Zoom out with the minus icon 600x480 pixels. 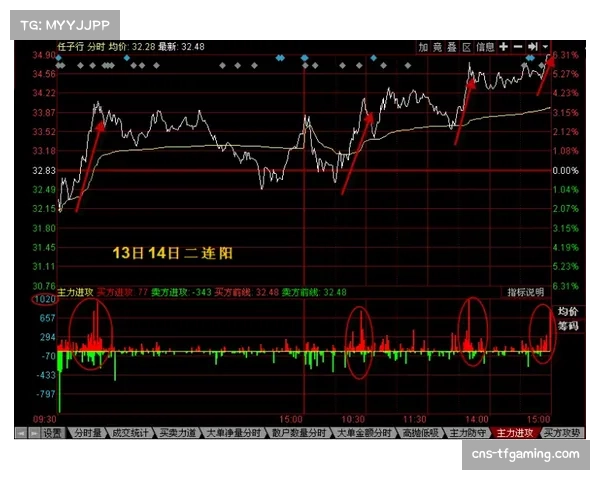point(519,46)
